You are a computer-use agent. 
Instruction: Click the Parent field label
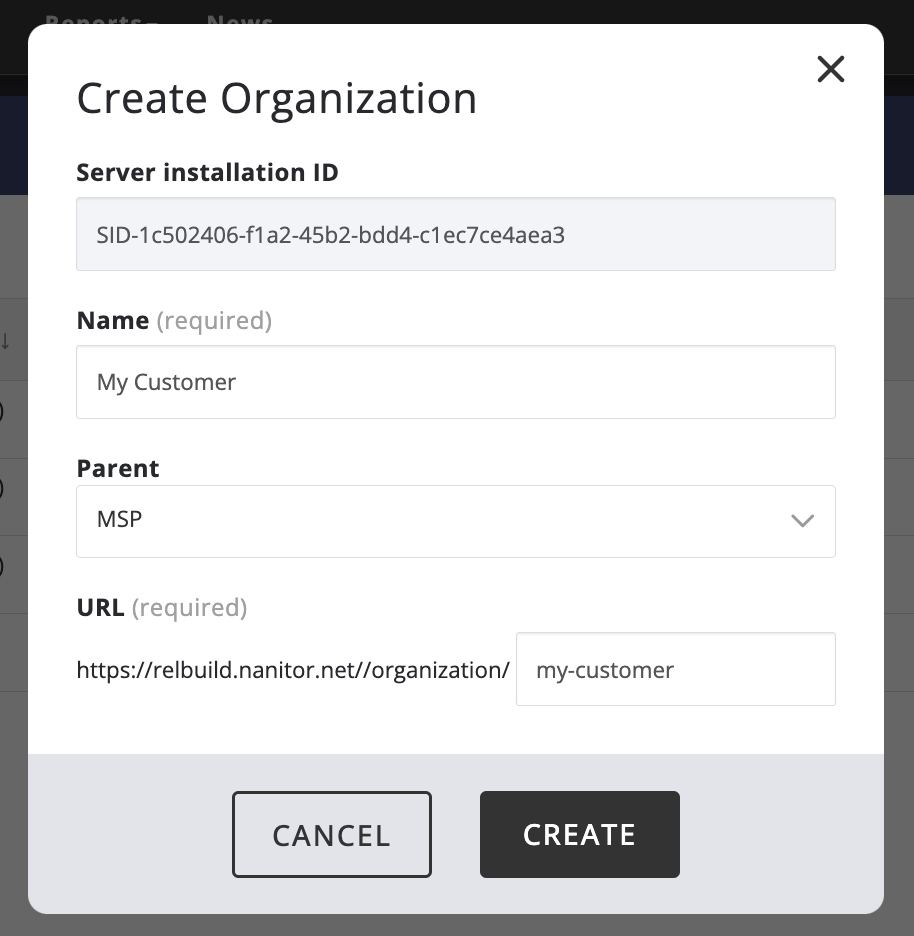tap(118, 468)
